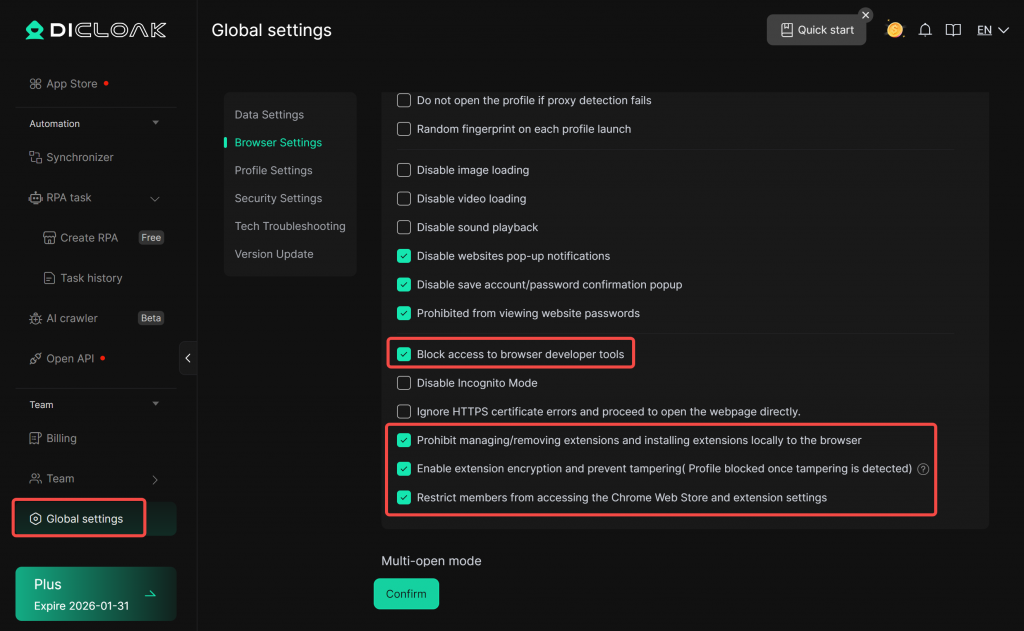Collapse the sidebar with arrow handle

(x=188, y=358)
